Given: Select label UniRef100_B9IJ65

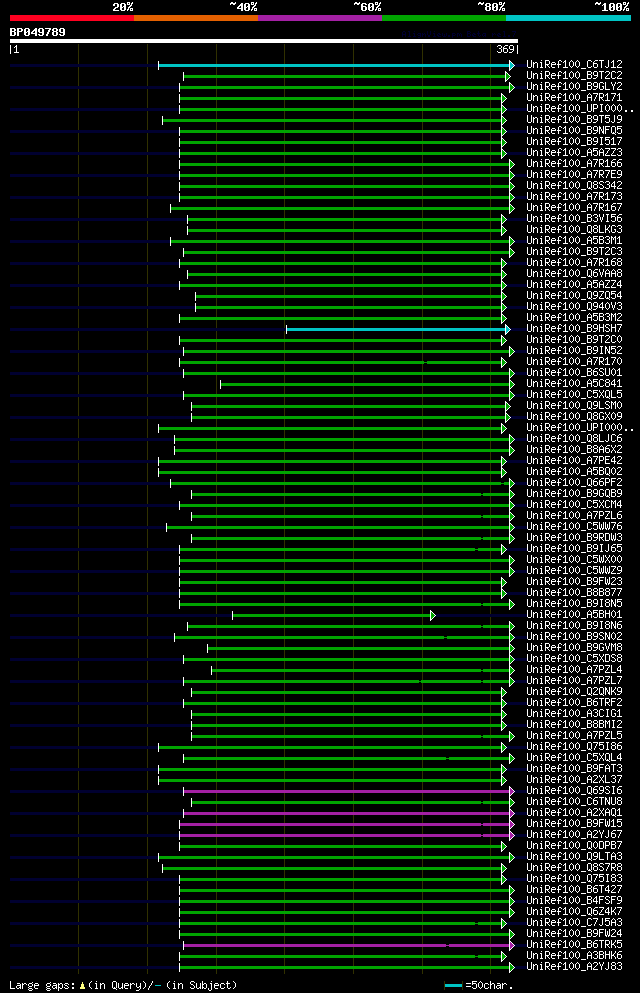Looking at the screenshot, I should (574, 549).
